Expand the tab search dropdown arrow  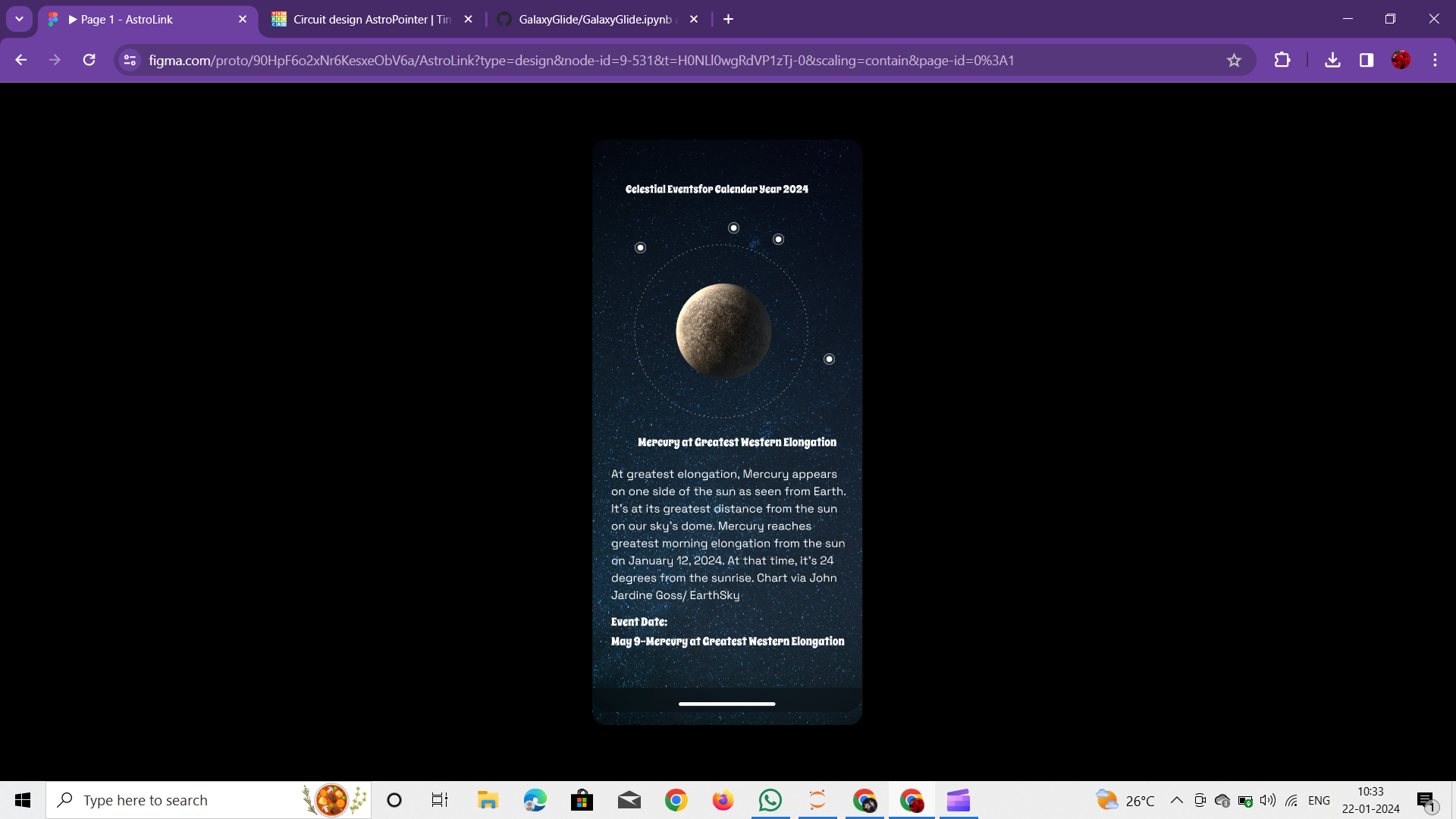[x=19, y=19]
